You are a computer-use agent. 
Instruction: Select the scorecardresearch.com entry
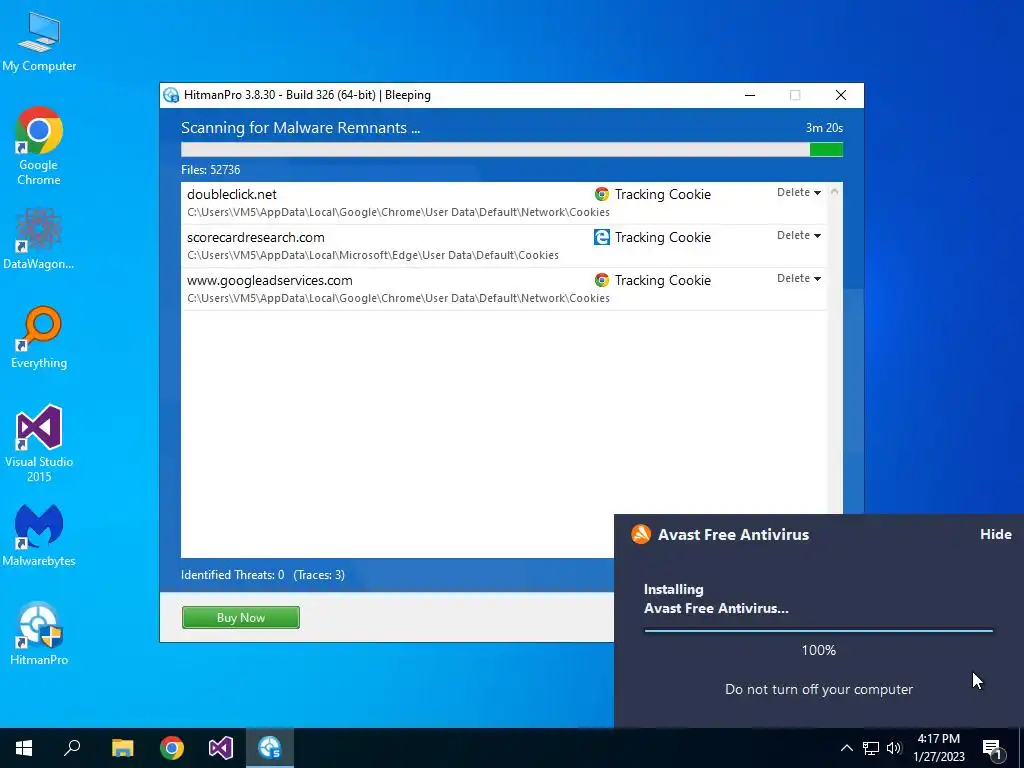504,246
